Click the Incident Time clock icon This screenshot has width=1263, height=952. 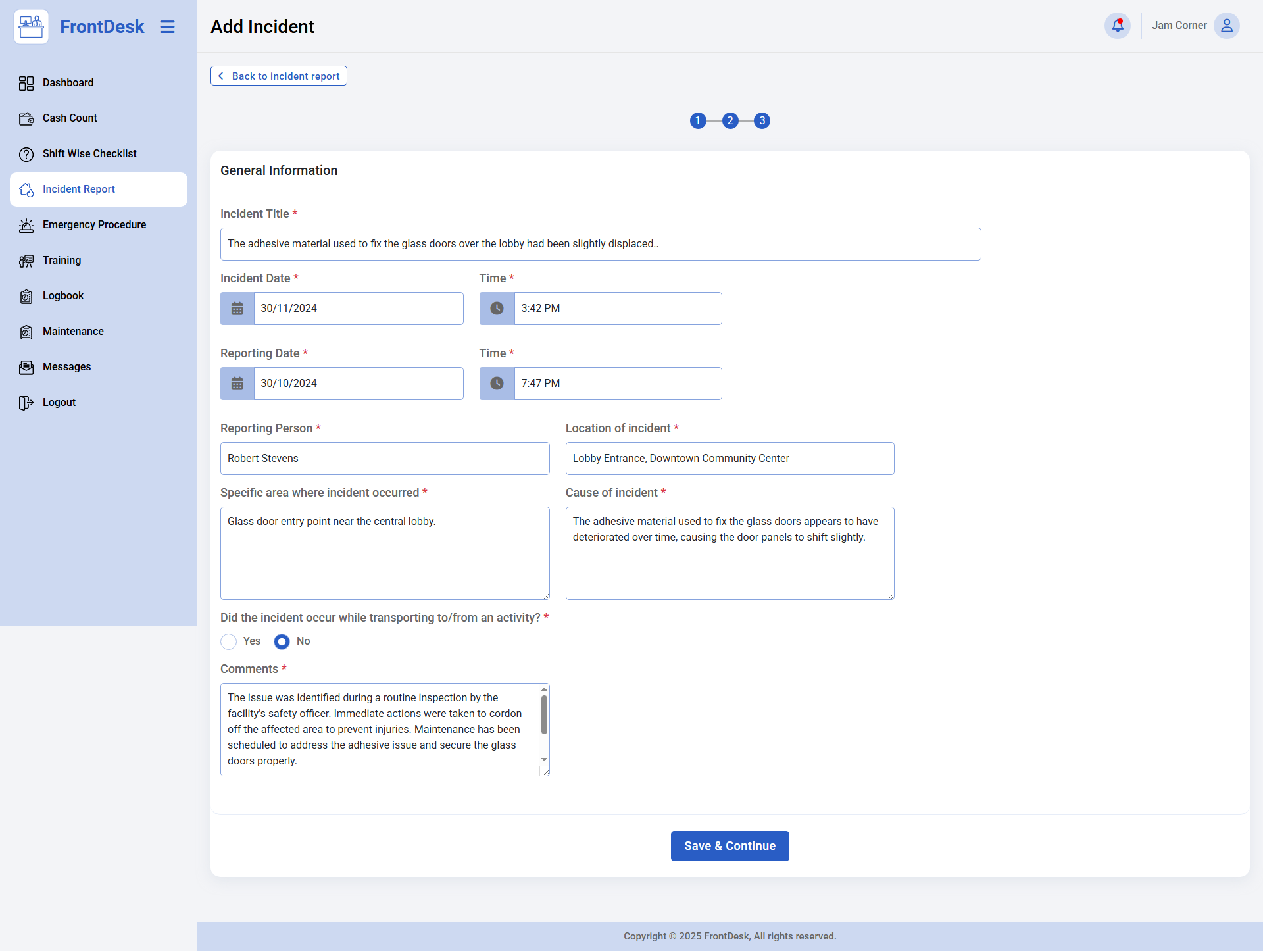pyautogui.click(x=497, y=309)
